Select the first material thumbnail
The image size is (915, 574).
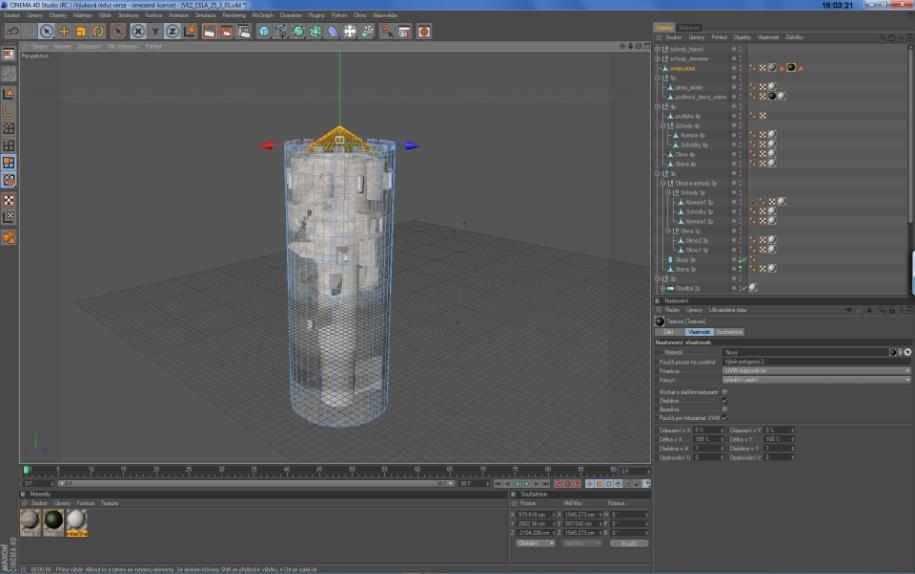[x=30, y=522]
